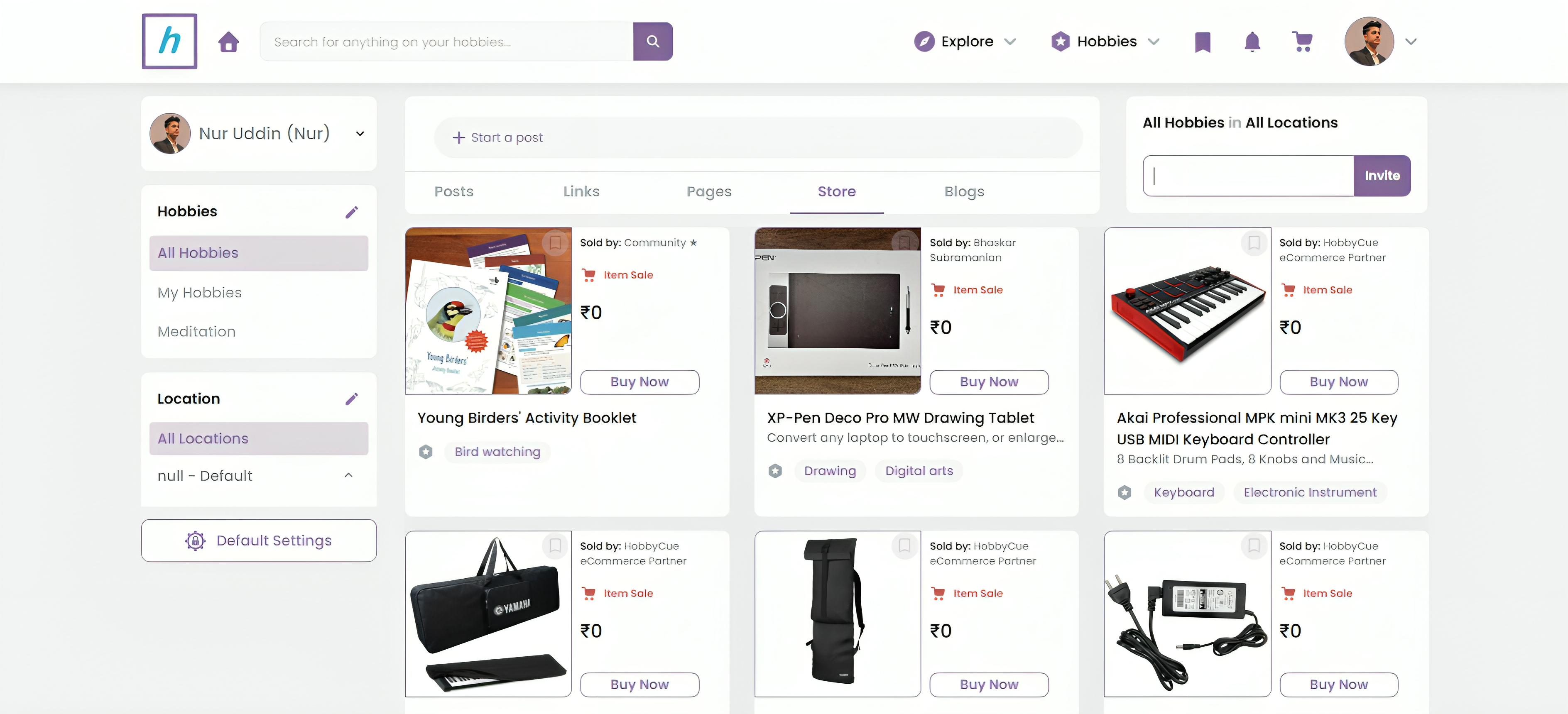
Task: Click hobby badge icon beside Drawing tag
Action: click(x=775, y=470)
